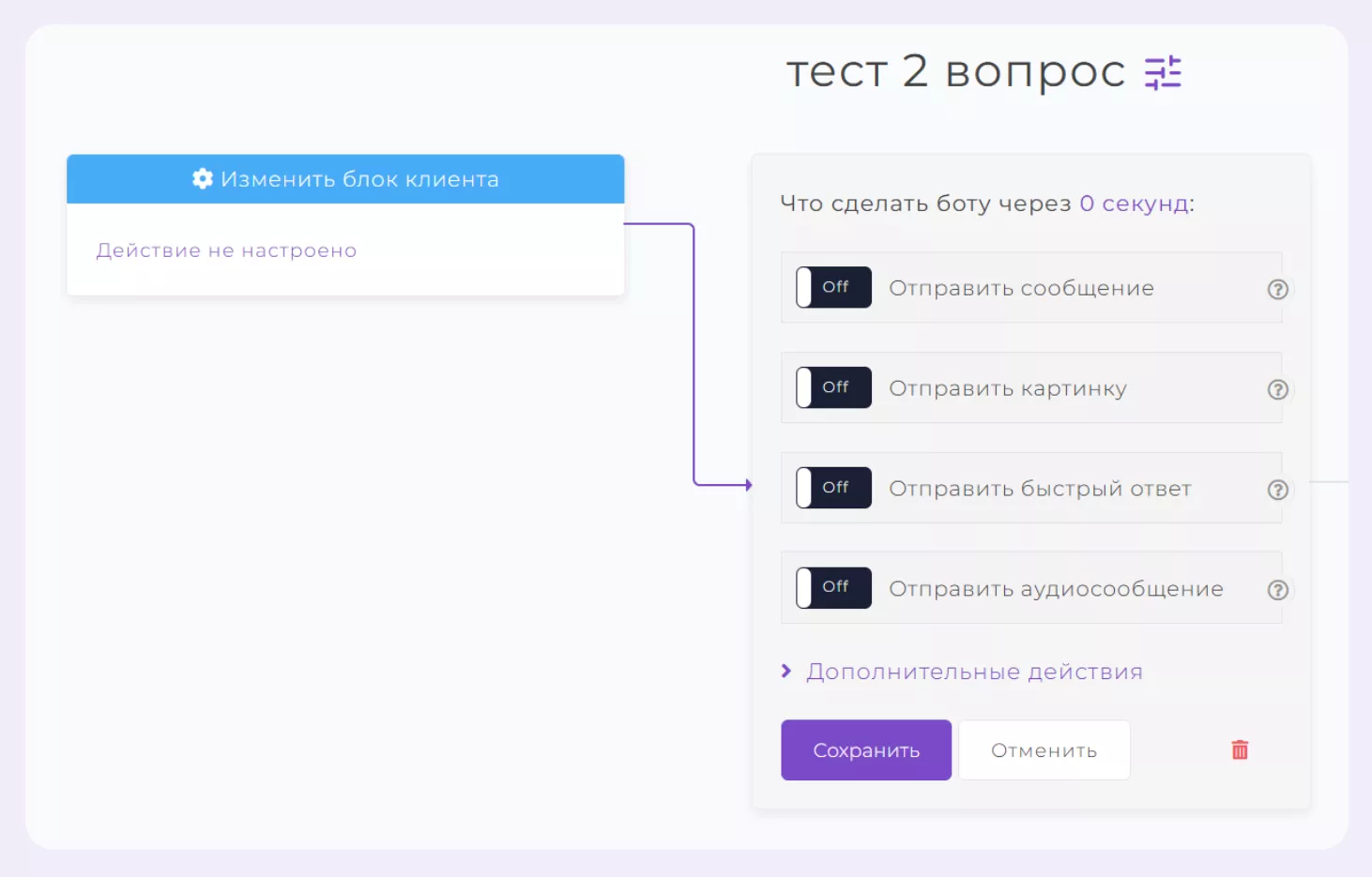Enable Отправить быстрый ответ switch
Viewport: 1372px width, 877px height.
click(x=833, y=488)
